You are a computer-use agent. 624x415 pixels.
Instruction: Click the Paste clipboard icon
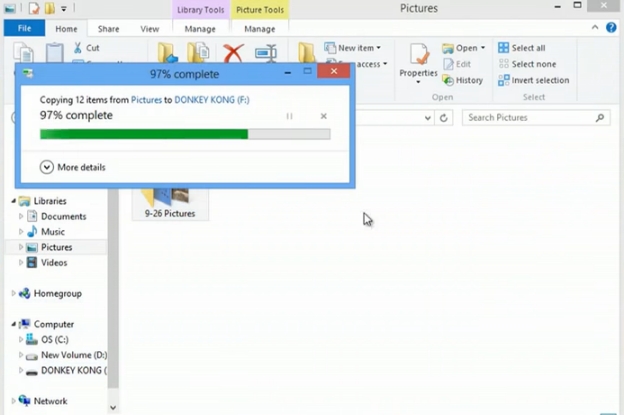(x=55, y=53)
